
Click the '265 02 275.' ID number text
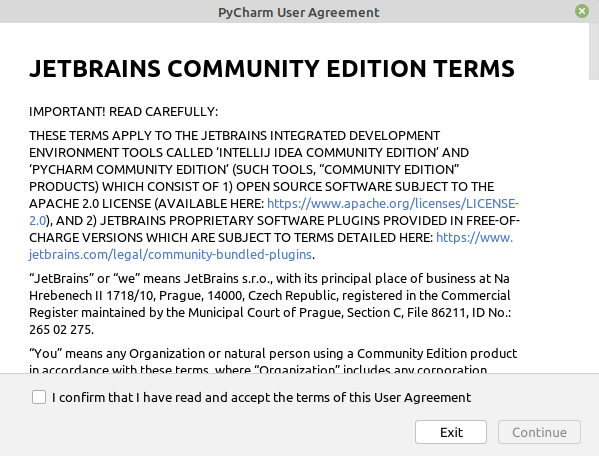coord(61,330)
